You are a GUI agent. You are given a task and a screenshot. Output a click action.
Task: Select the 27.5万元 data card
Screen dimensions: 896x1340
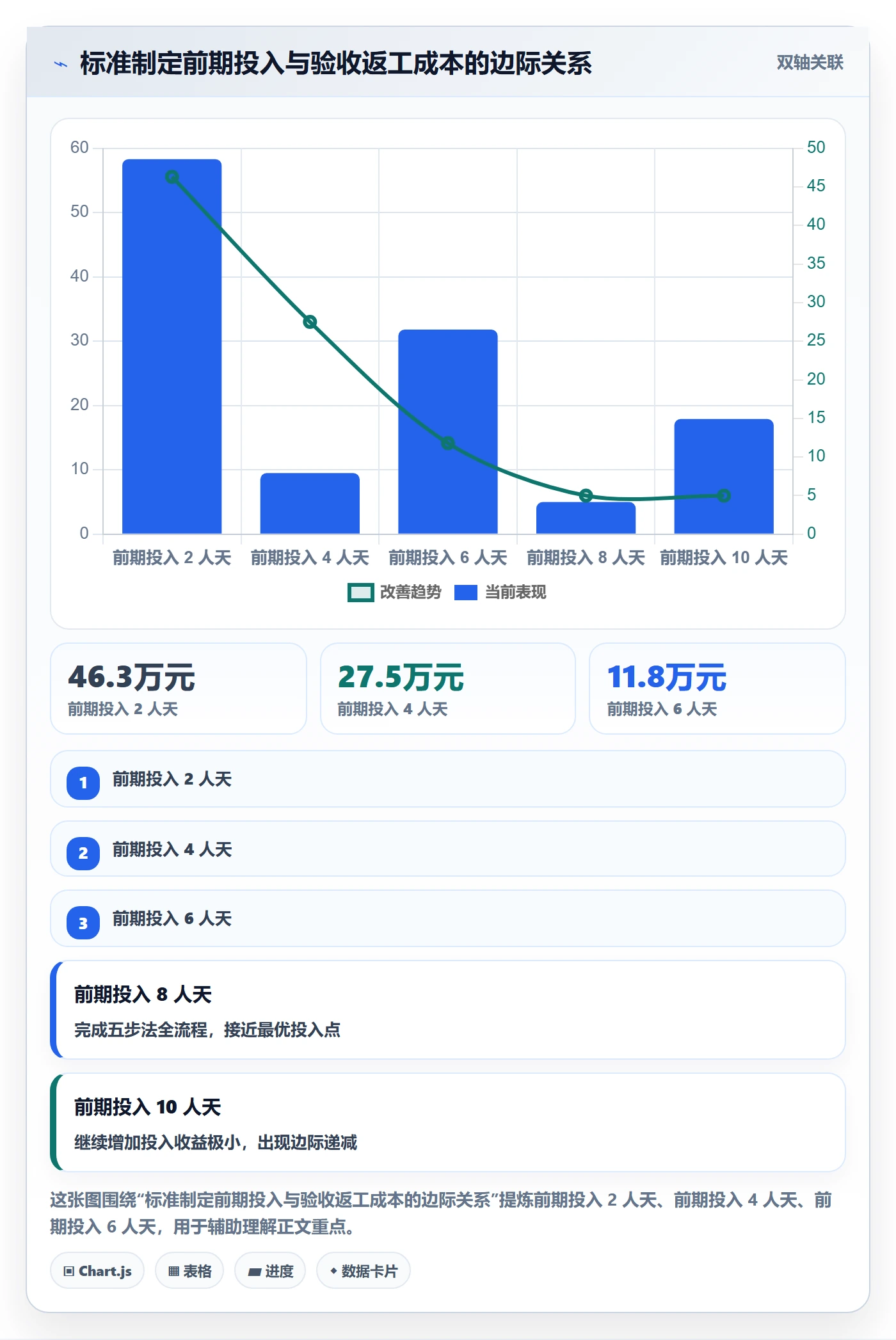point(448,689)
